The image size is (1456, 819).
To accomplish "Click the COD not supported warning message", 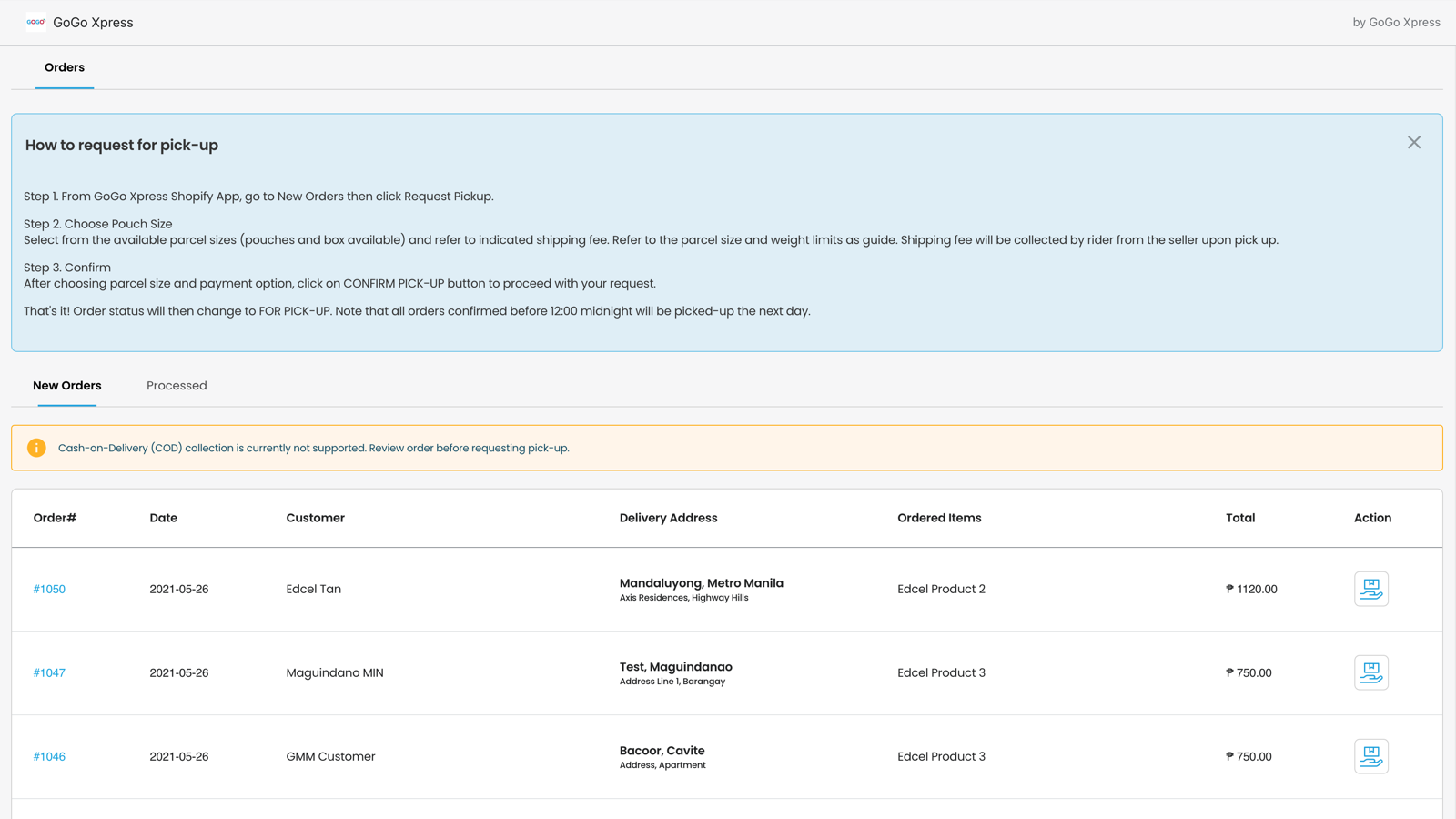I will click(314, 448).
